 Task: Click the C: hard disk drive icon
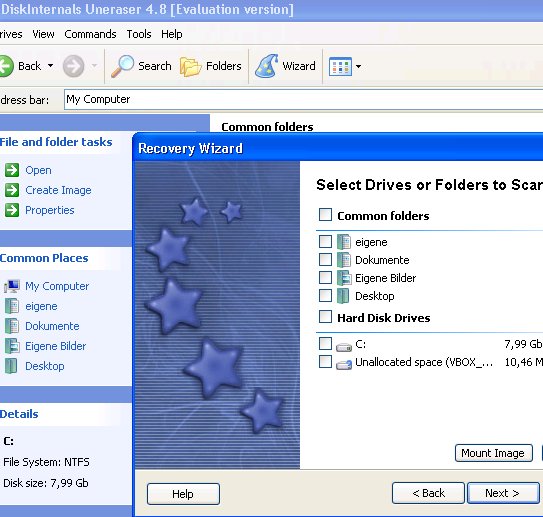(344, 346)
